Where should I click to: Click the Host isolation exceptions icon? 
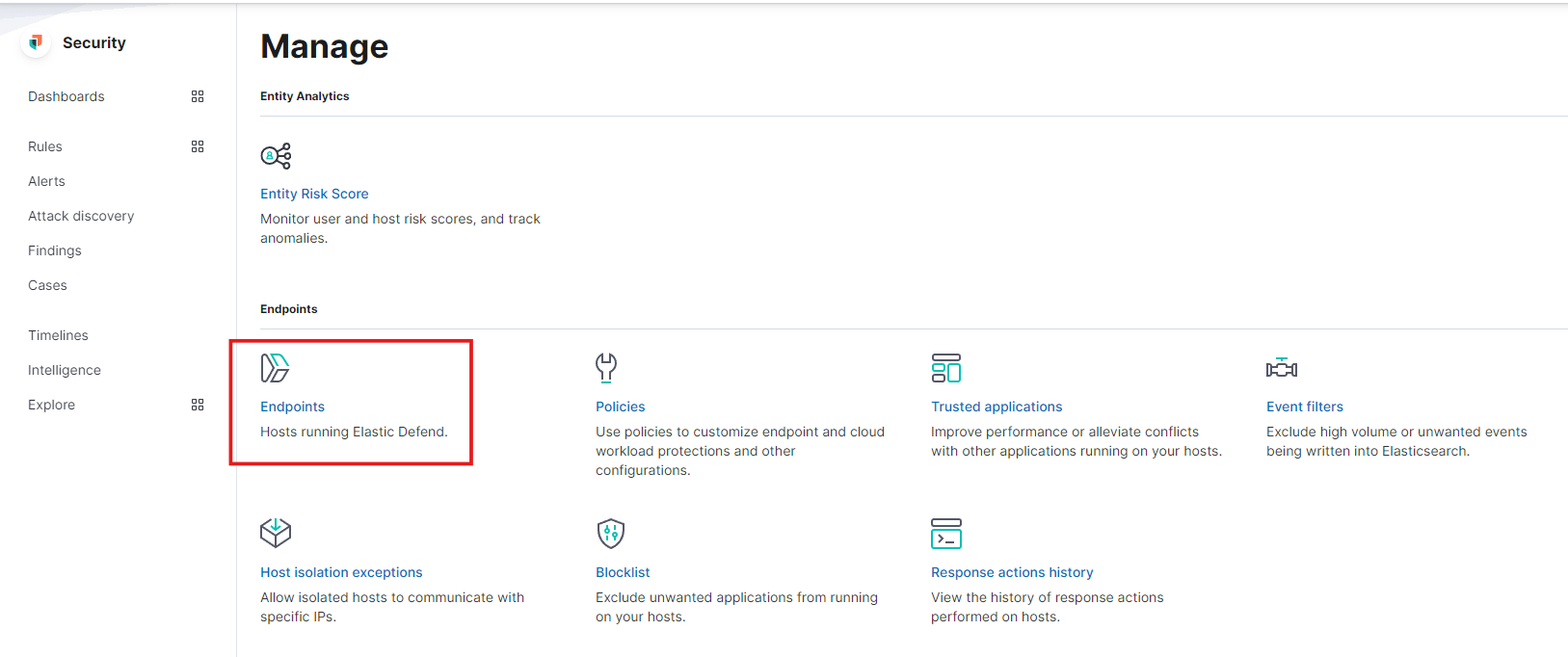click(276, 533)
